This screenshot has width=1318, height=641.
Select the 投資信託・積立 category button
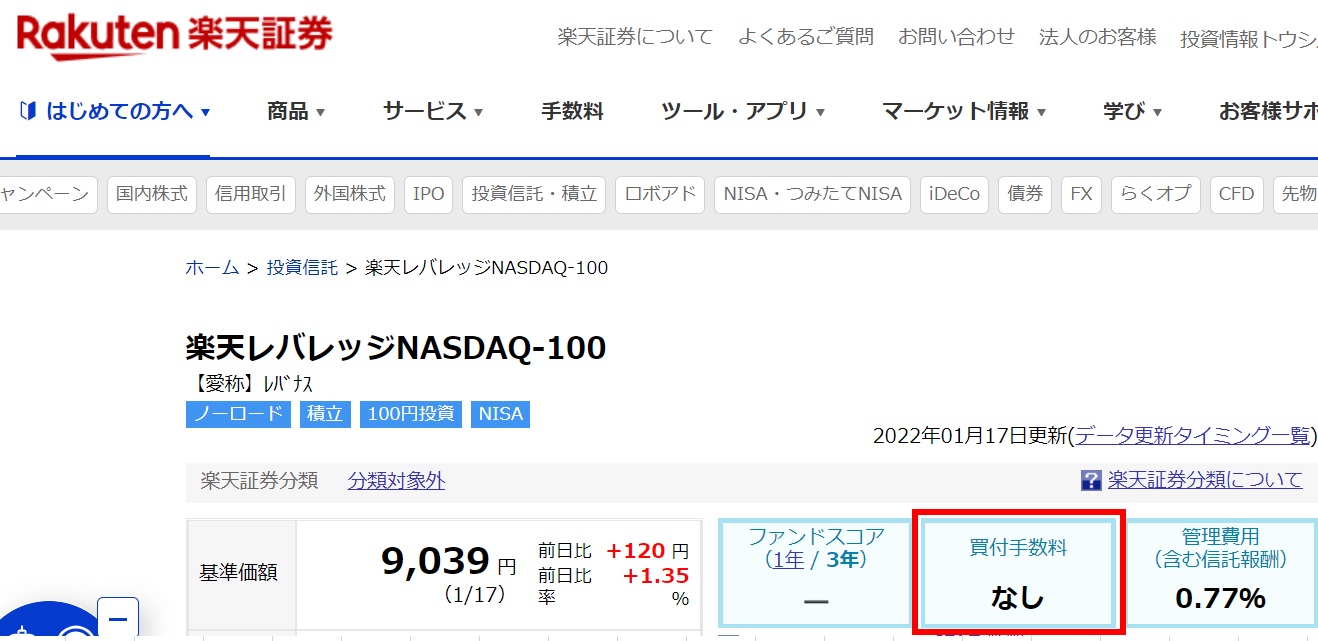tap(534, 194)
